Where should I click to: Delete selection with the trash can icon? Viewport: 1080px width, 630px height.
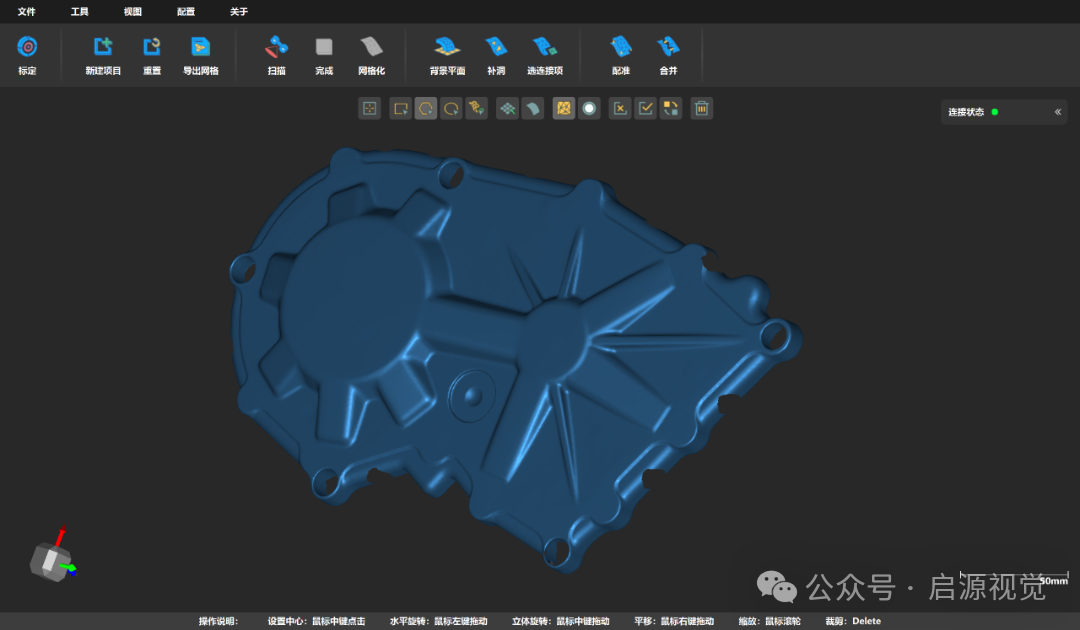pos(702,108)
